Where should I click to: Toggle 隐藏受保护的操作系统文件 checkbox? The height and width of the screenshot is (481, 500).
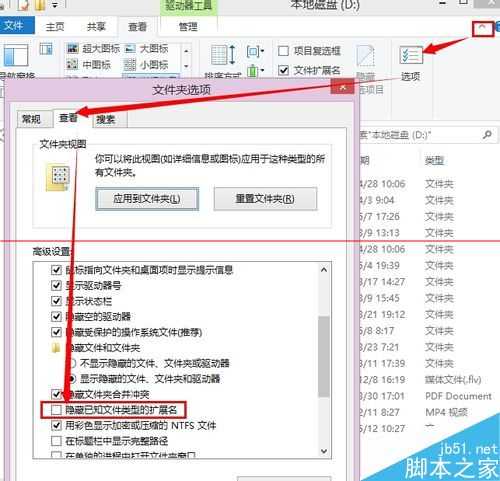56,332
